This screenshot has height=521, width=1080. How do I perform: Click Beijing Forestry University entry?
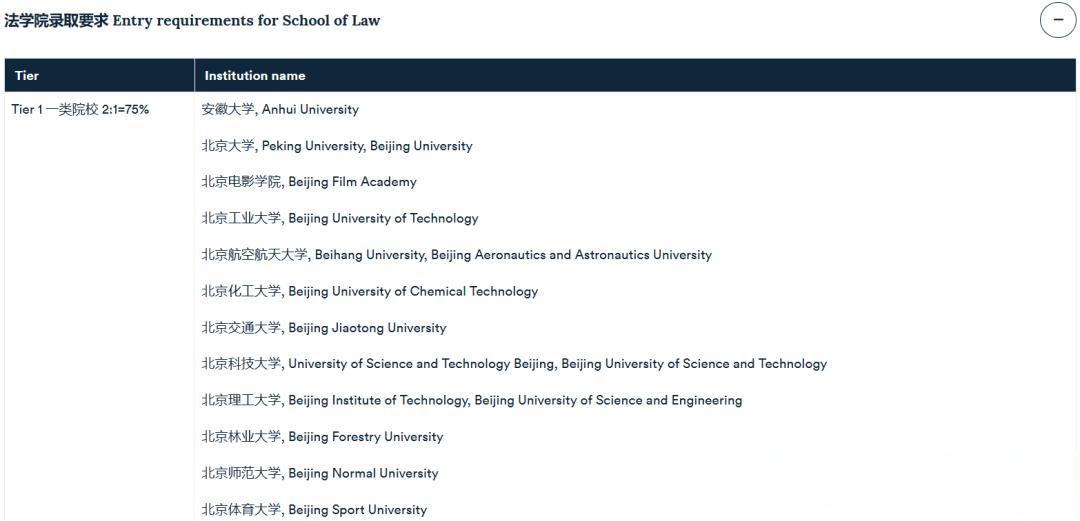click(322, 437)
